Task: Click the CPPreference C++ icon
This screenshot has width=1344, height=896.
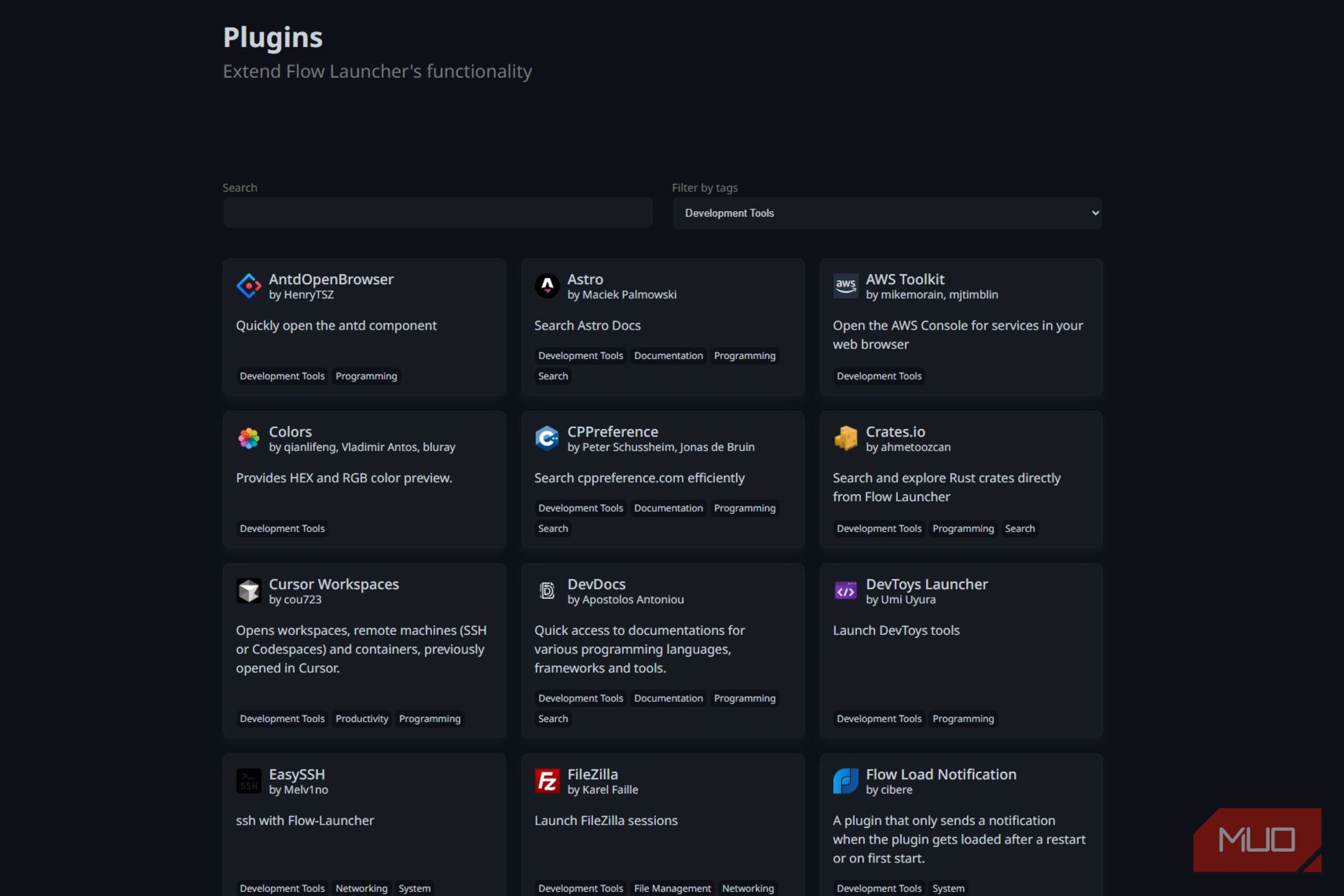Action: 547,438
